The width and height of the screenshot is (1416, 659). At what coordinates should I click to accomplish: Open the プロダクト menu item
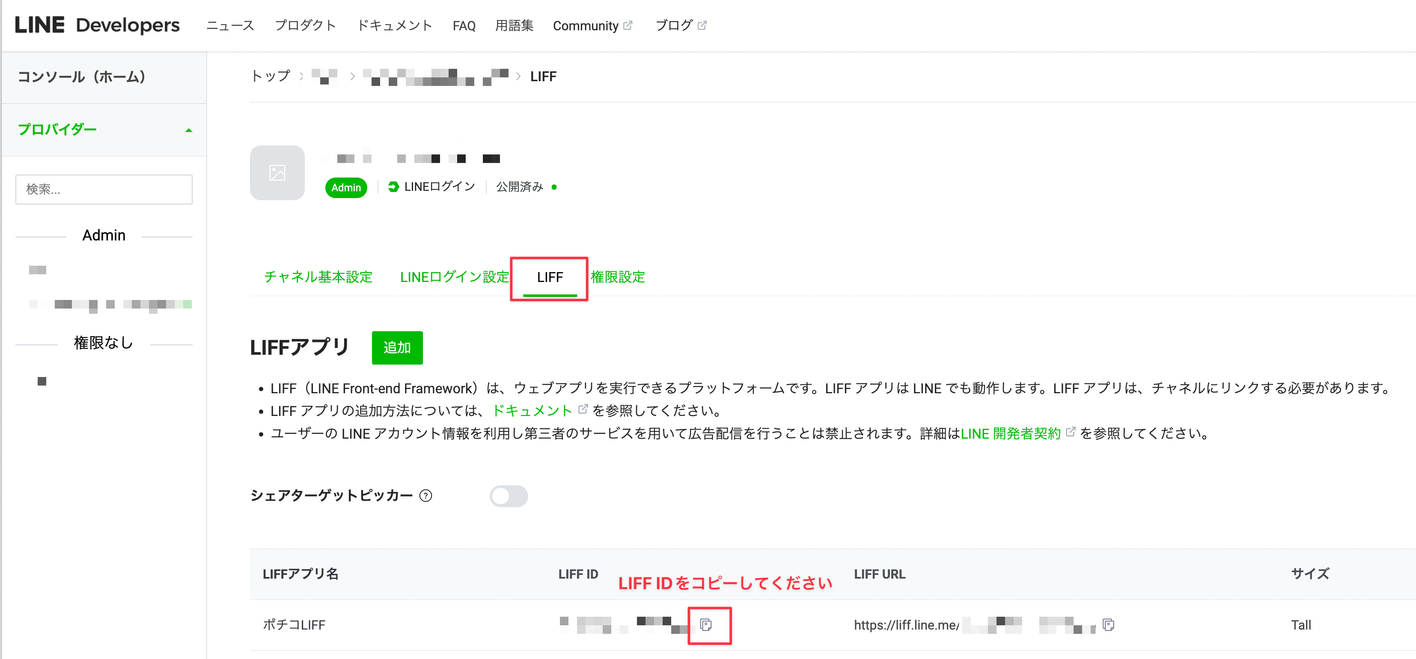click(306, 26)
